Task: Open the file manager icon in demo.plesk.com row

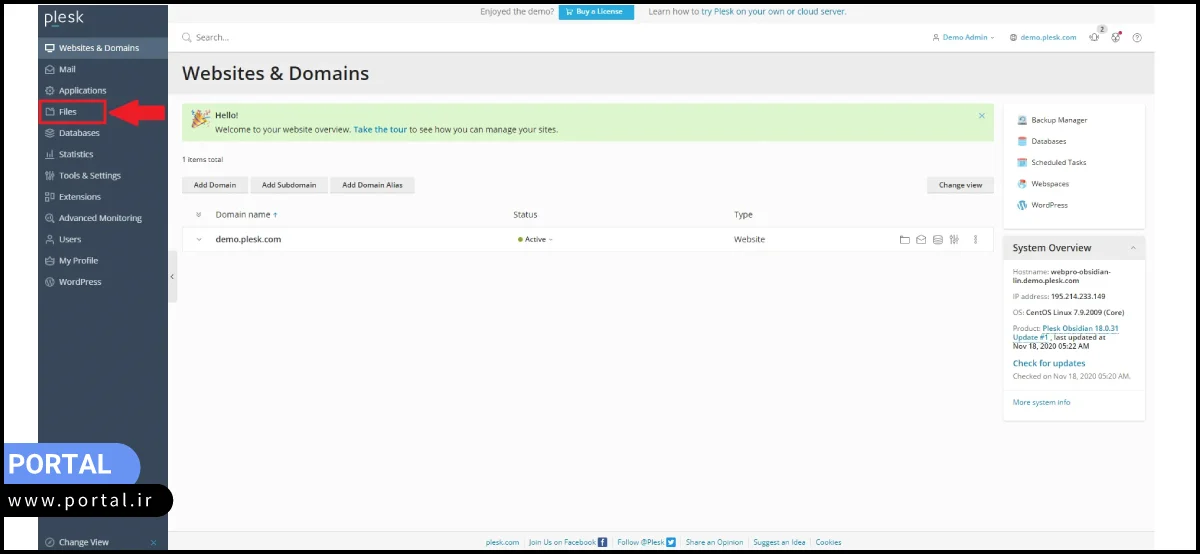Action: coord(904,240)
